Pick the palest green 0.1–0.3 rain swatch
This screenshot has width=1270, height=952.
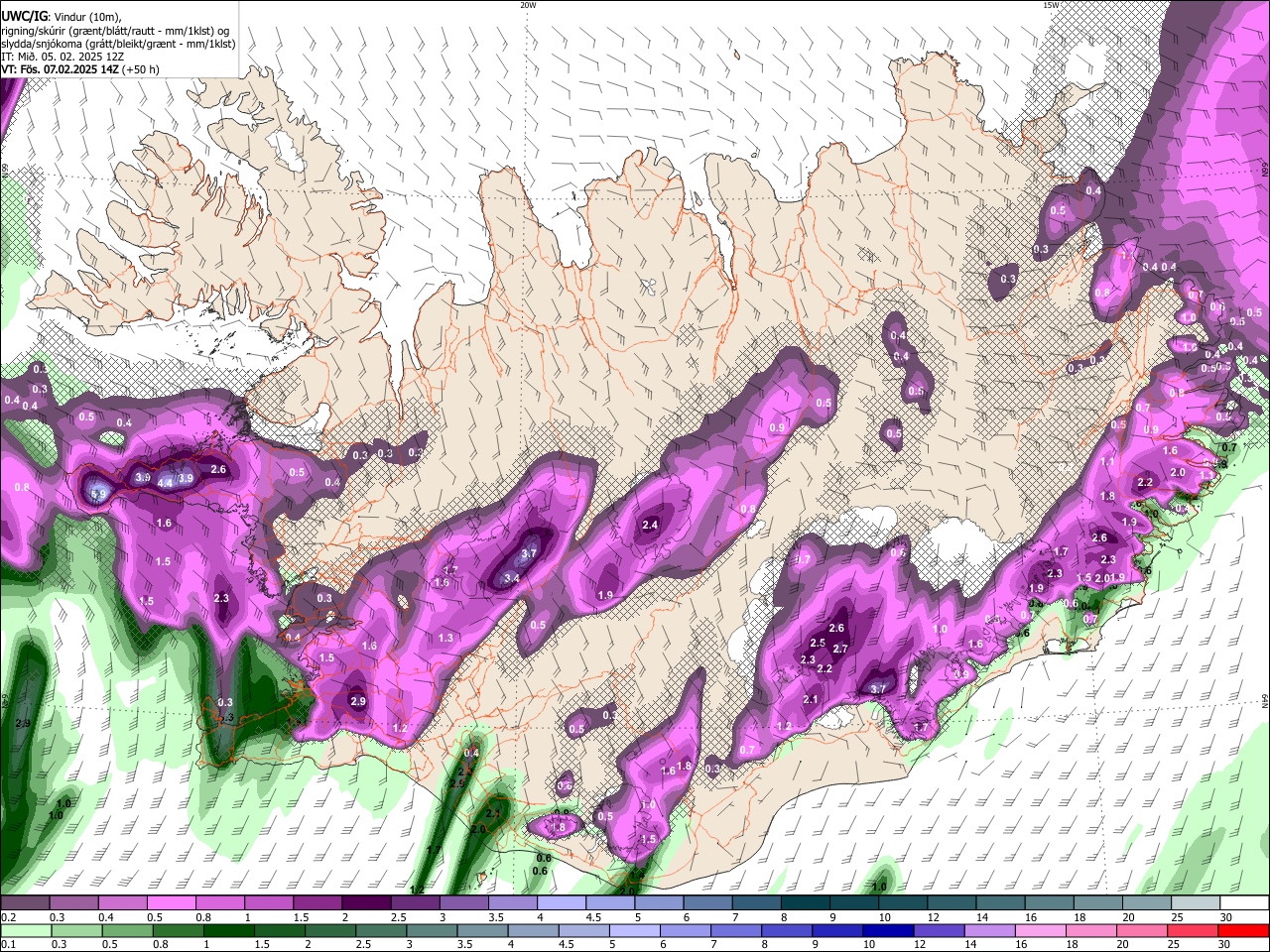26,930
